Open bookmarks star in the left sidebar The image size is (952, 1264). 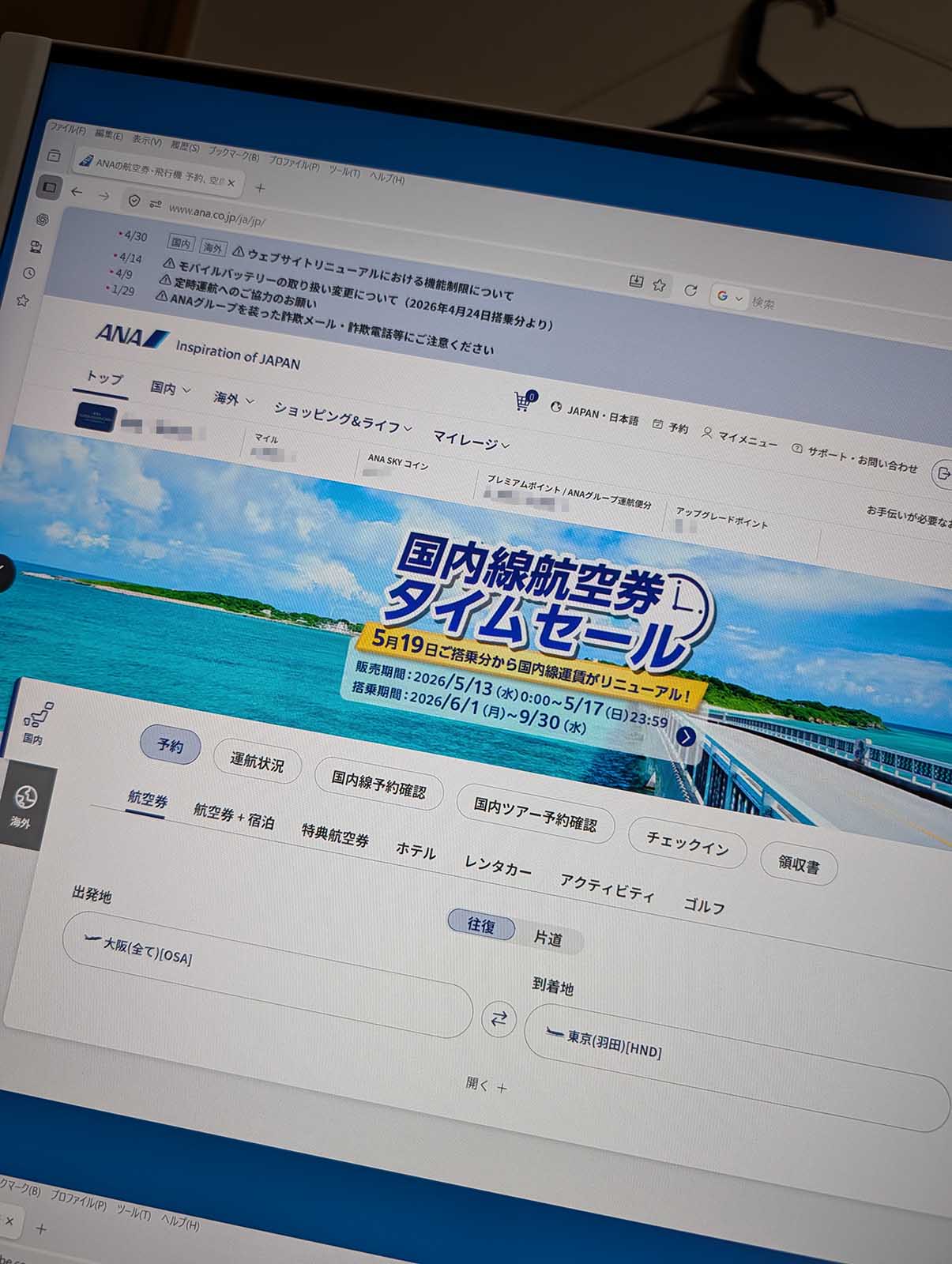pos(22,300)
